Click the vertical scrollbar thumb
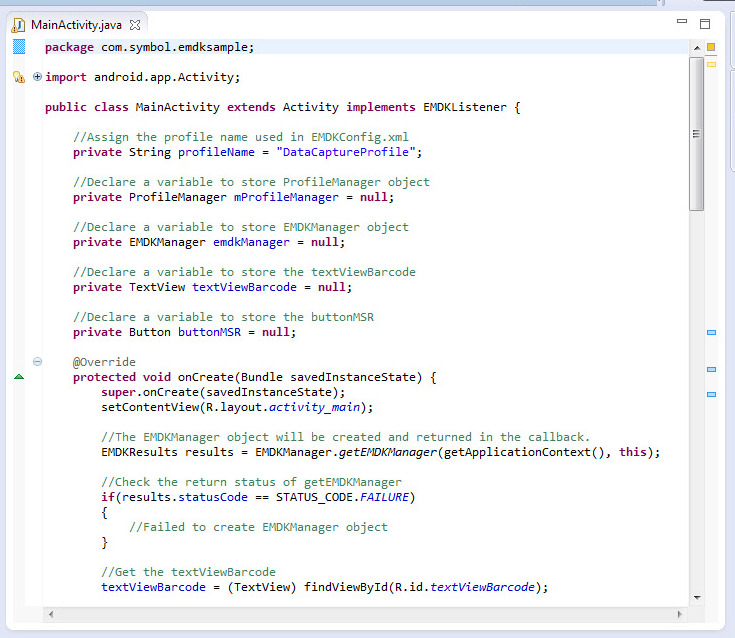Viewport: 735px width, 638px height. coord(696,130)
